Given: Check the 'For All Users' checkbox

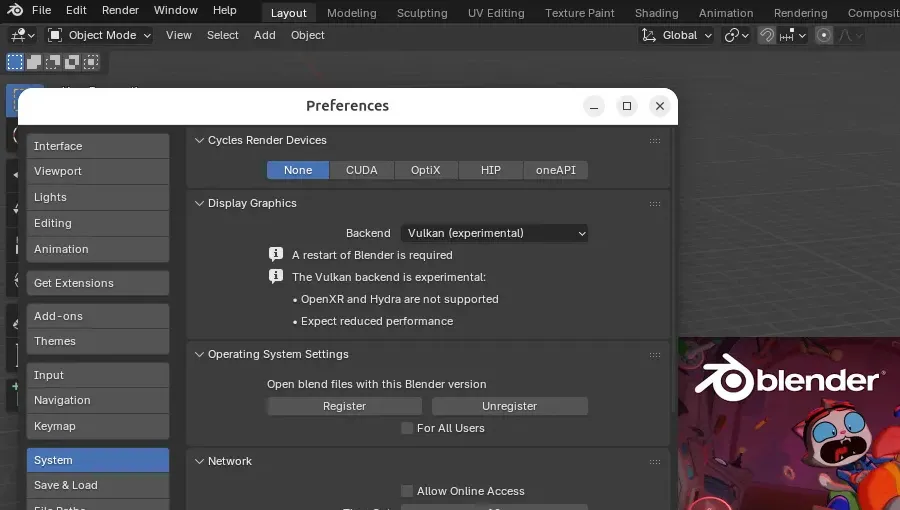Looking at the screenshot, I should [x=407, y=428].
